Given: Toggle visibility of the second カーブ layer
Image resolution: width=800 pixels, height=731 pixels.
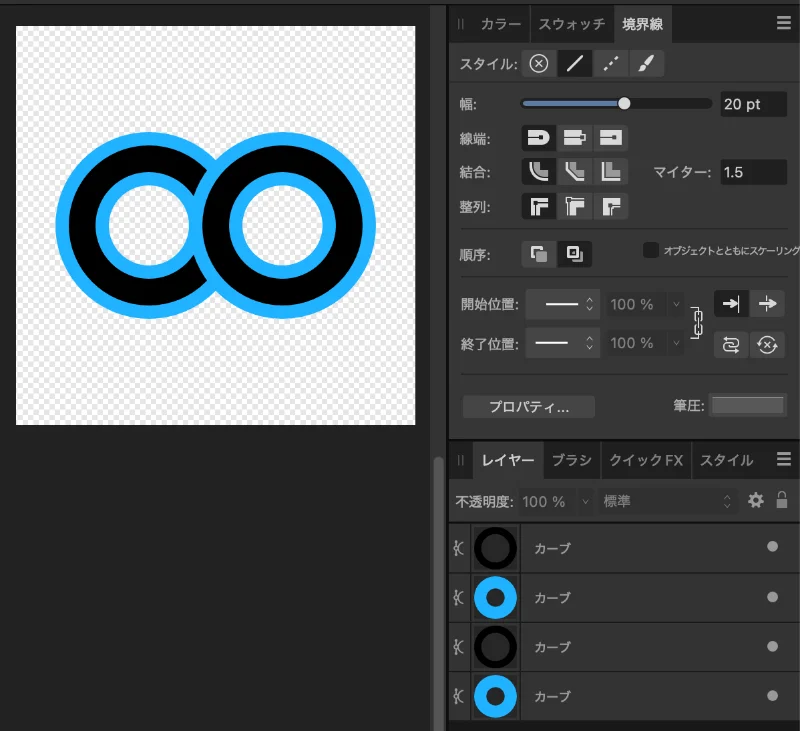Looking at the screenshot, I should (x=772, y=597).
